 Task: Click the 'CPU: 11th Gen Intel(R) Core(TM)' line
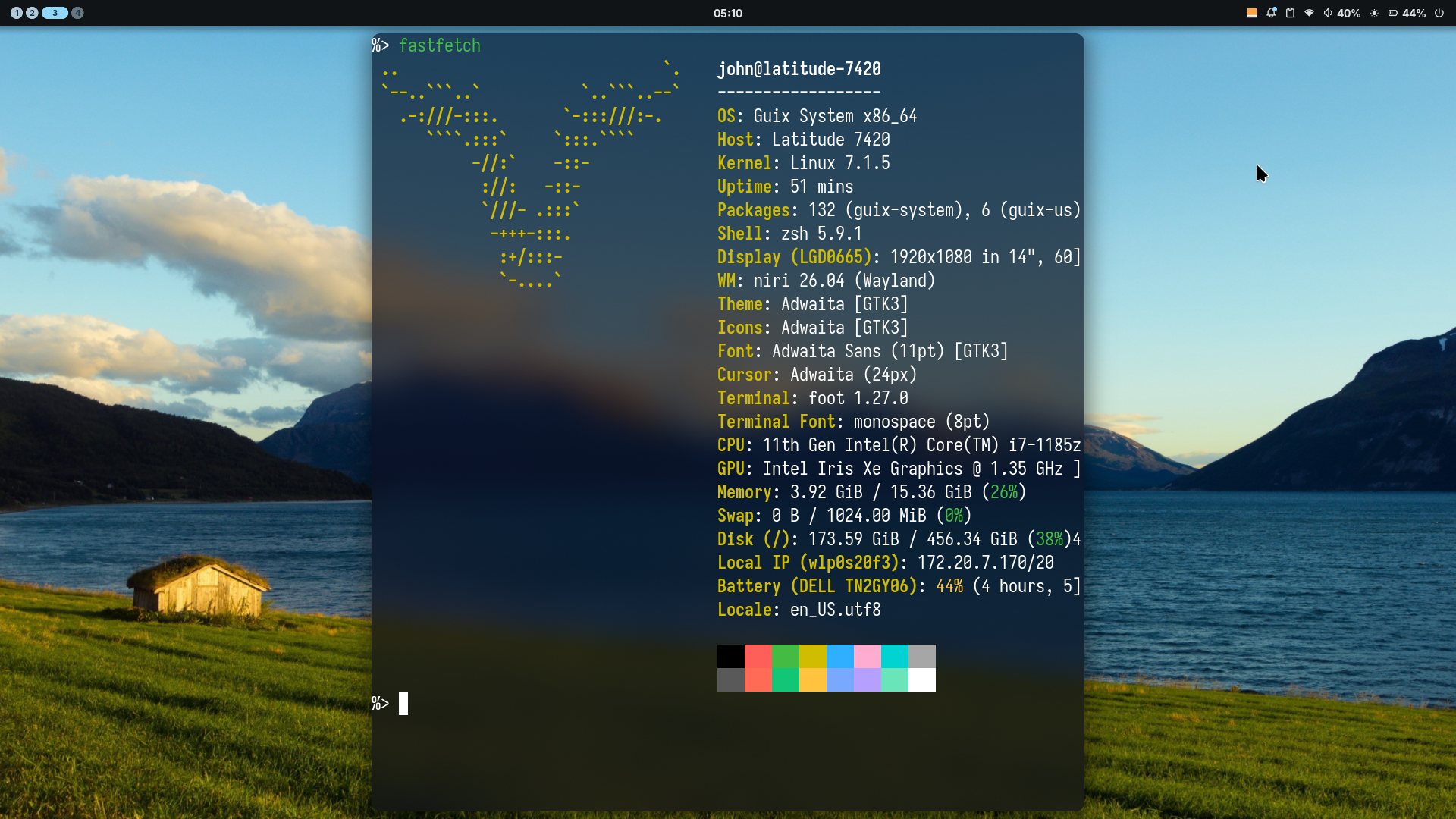[x=899, y=445]
